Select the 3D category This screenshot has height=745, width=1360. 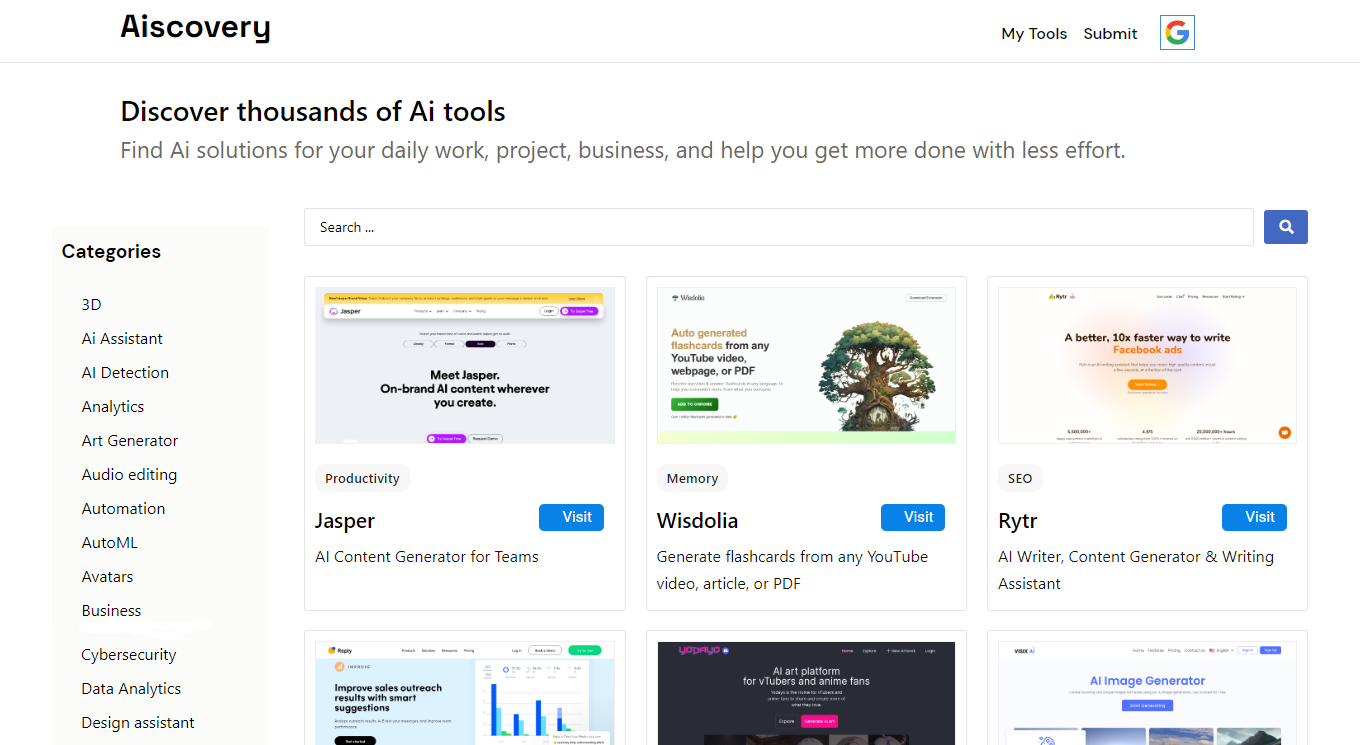coord(92,305)
